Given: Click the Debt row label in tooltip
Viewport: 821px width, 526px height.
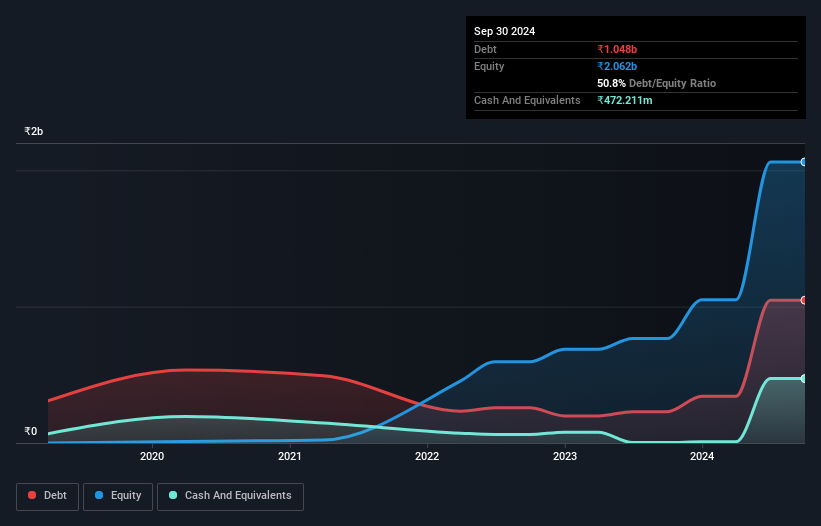Looking at the screenshot, I should [485, 49].
